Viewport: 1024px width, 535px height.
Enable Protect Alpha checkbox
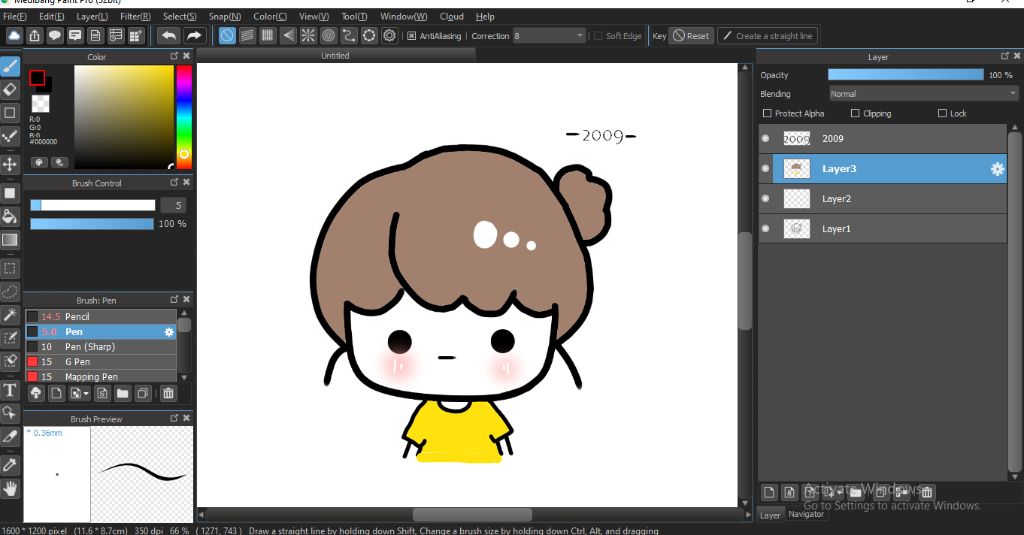[x=767, y=113]
